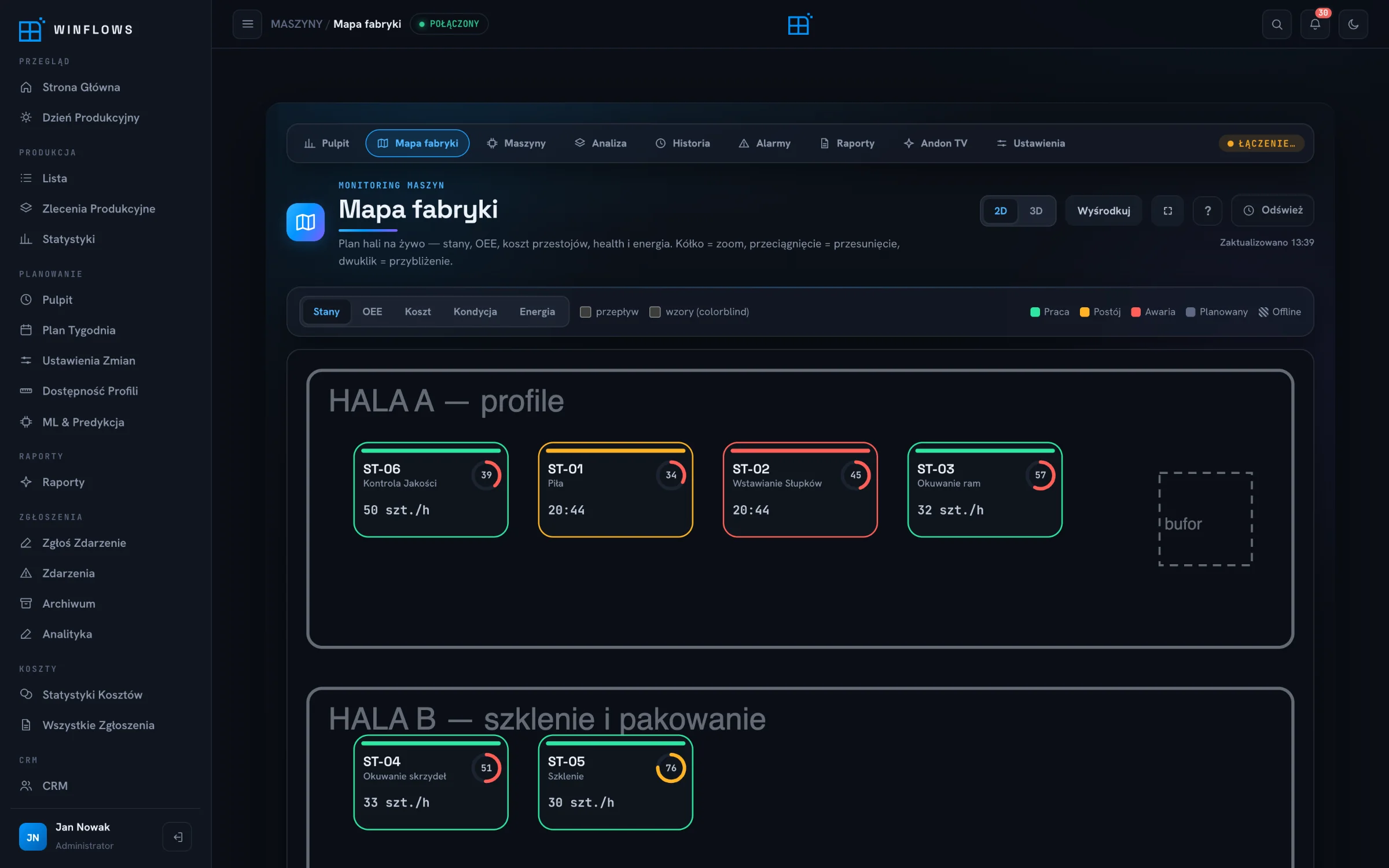Click the POŁĄCZONY status badge
1389x868 pixels.
(x=449, y=24)
